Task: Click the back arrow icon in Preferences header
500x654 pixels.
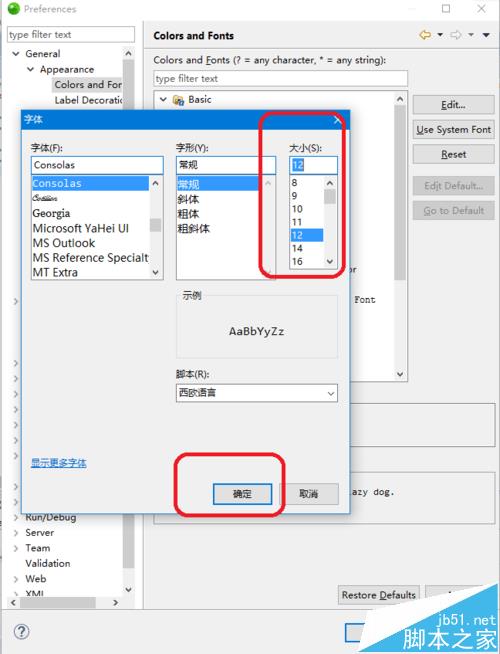Action: pos(425,35)
